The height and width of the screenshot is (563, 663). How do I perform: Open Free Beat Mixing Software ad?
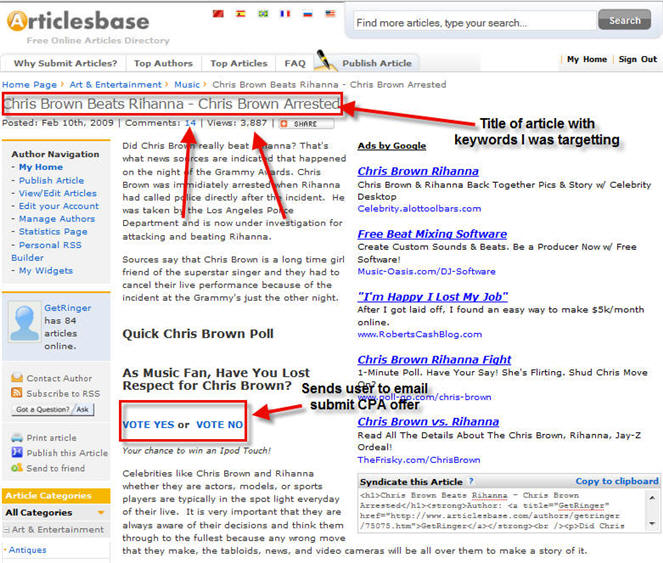coord(432,234)
